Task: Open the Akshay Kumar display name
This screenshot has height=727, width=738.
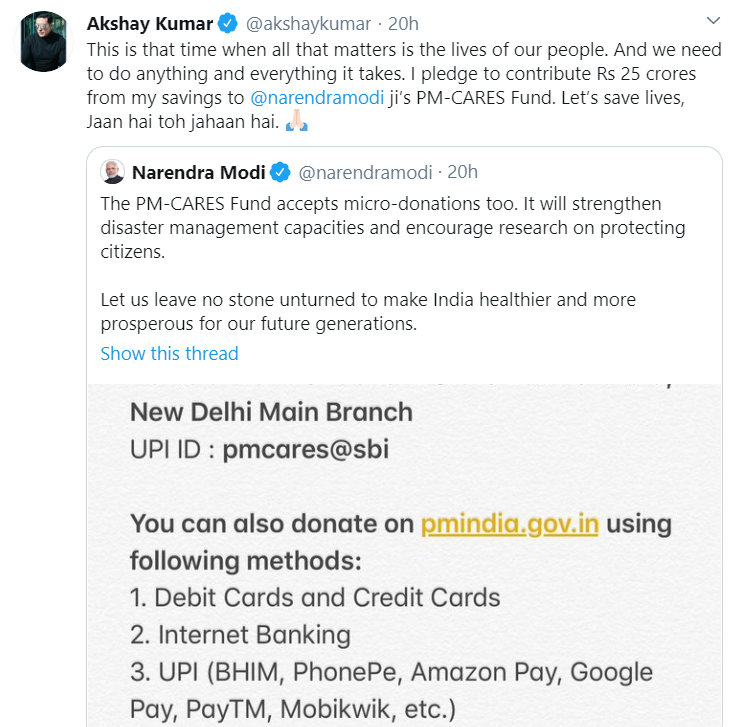Action: point(151,23)
